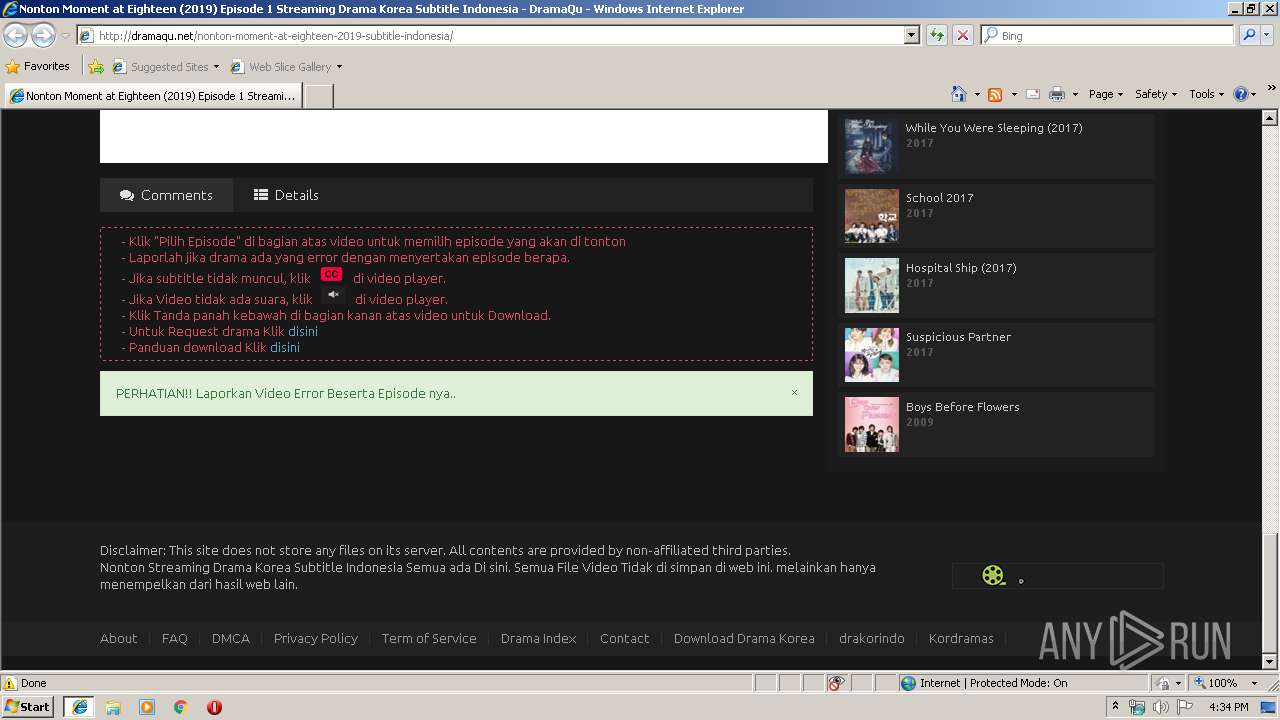Open the About footer link
1280x720 pixels.
click(119, 638)
